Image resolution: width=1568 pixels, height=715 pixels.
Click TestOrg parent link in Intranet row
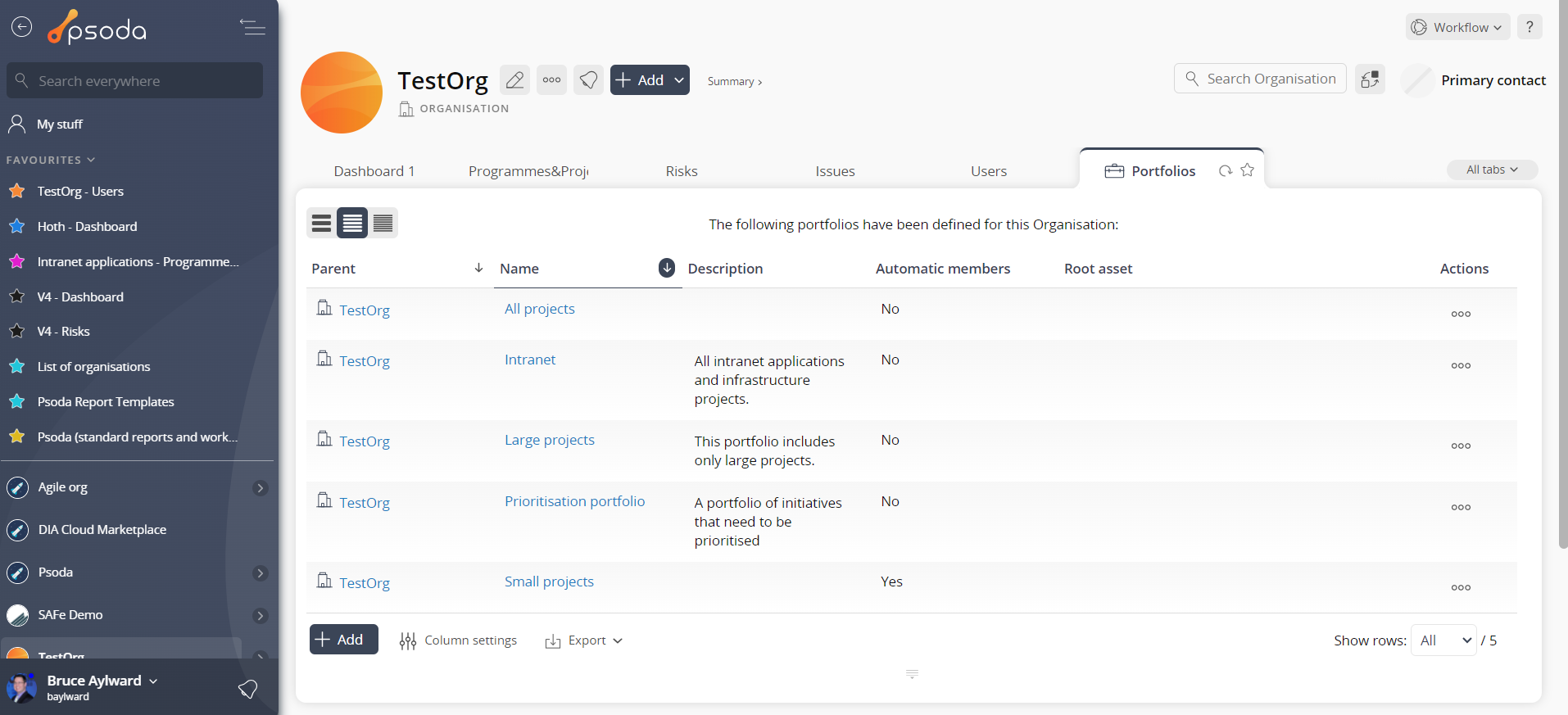[365, 361]
